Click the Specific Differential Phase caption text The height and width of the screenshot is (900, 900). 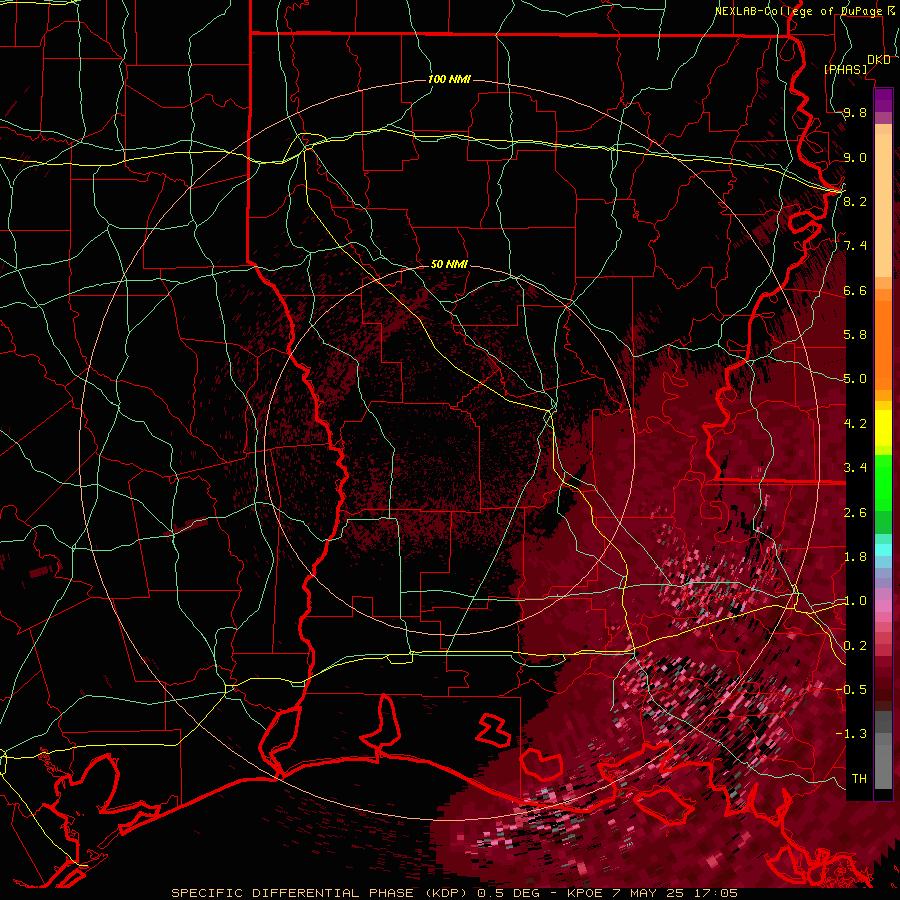coord(455,893)
